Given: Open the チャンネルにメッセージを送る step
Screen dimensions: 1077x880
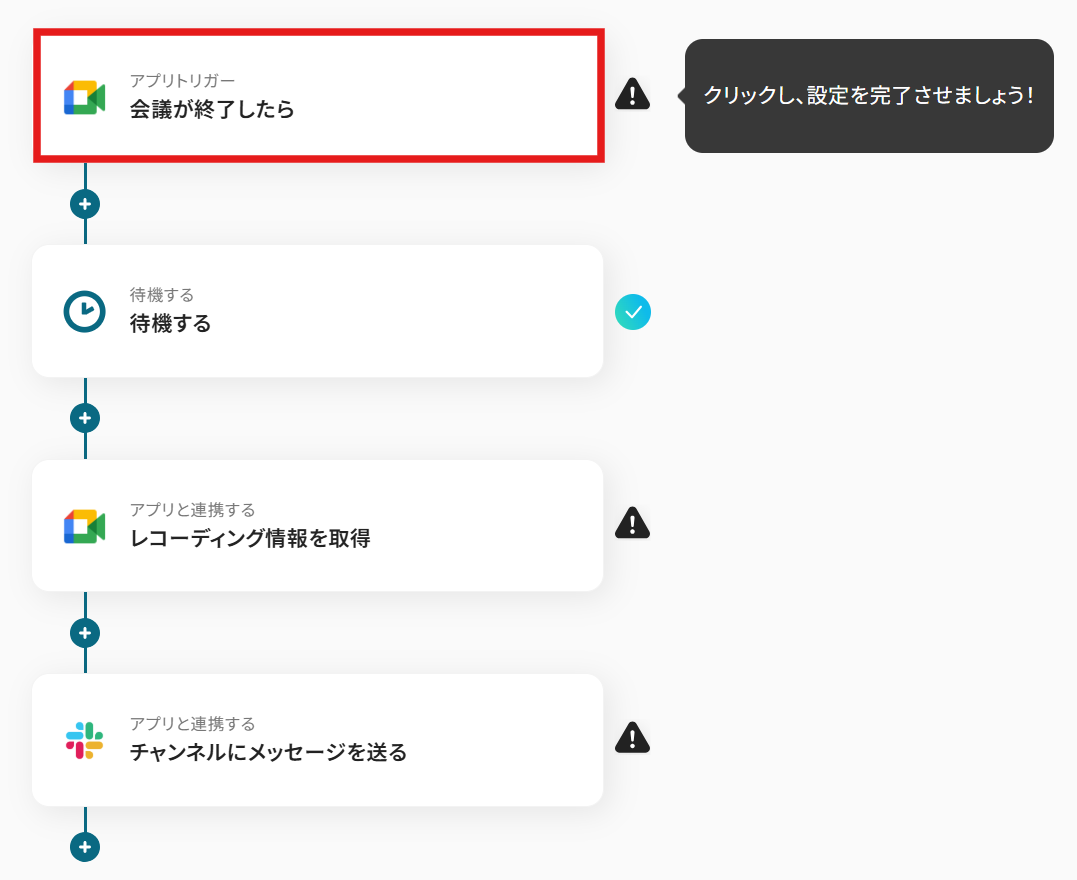Looking at the screenshot, I should pos(317,740).
